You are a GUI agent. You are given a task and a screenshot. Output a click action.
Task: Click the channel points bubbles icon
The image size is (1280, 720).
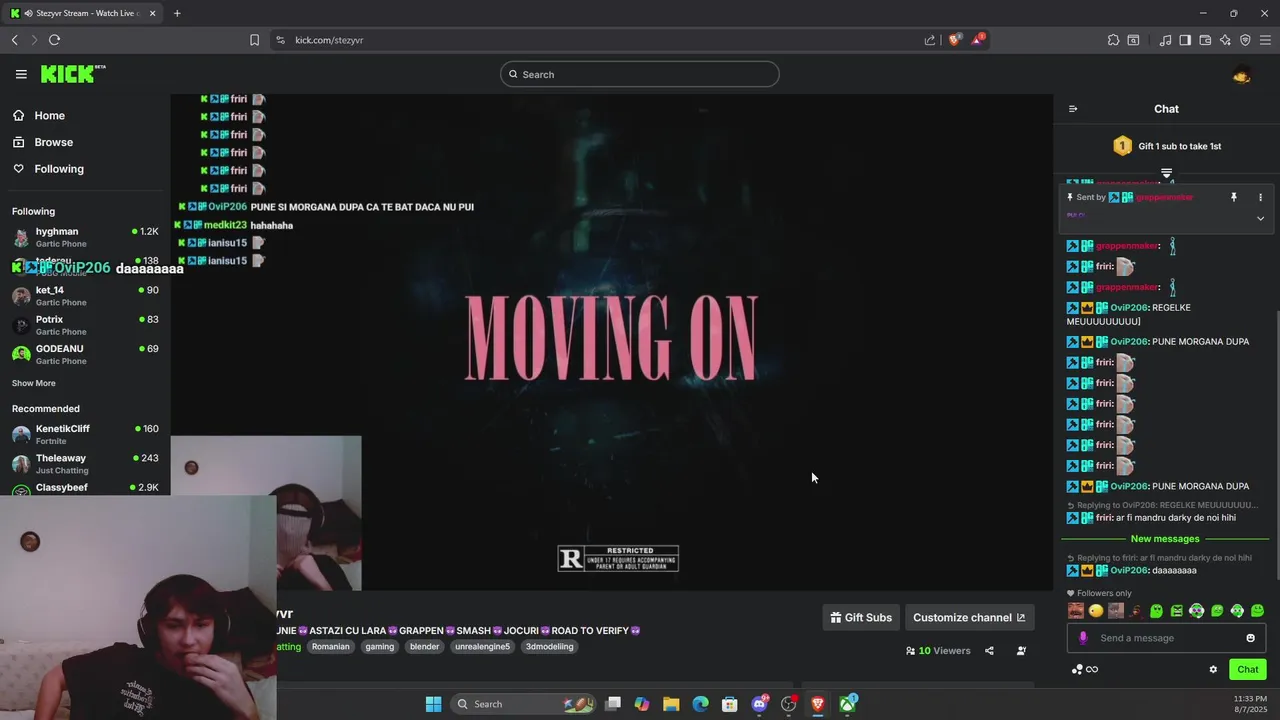(x=1077, y=670)
